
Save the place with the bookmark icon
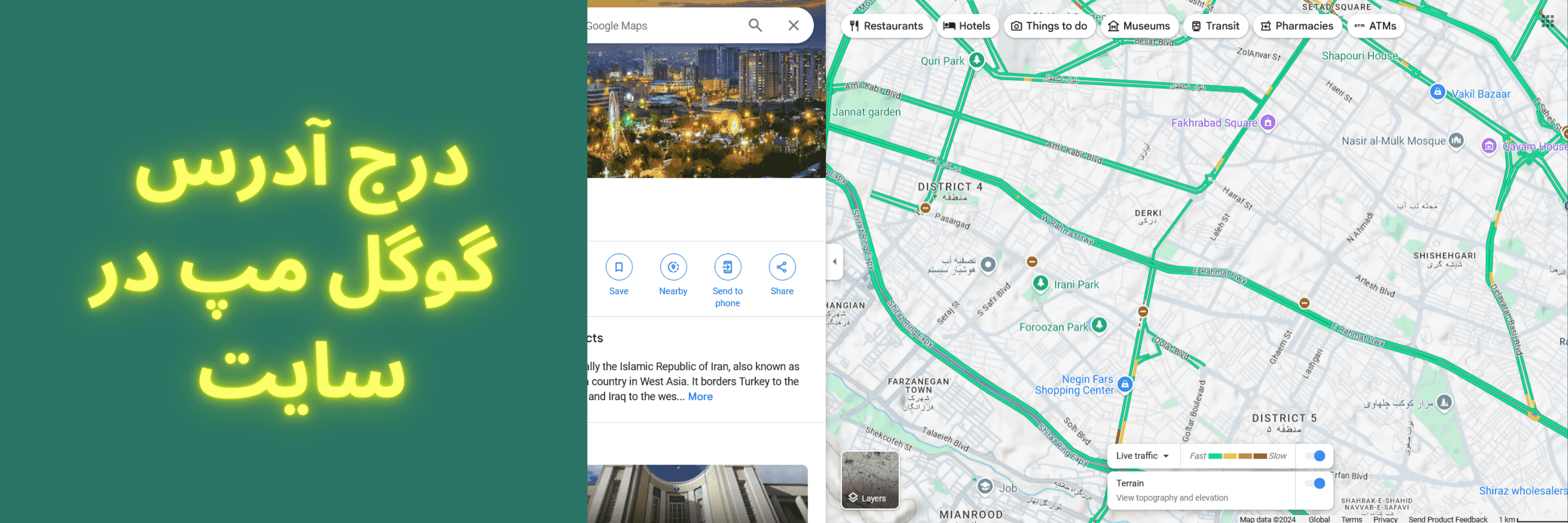[618, 267]
